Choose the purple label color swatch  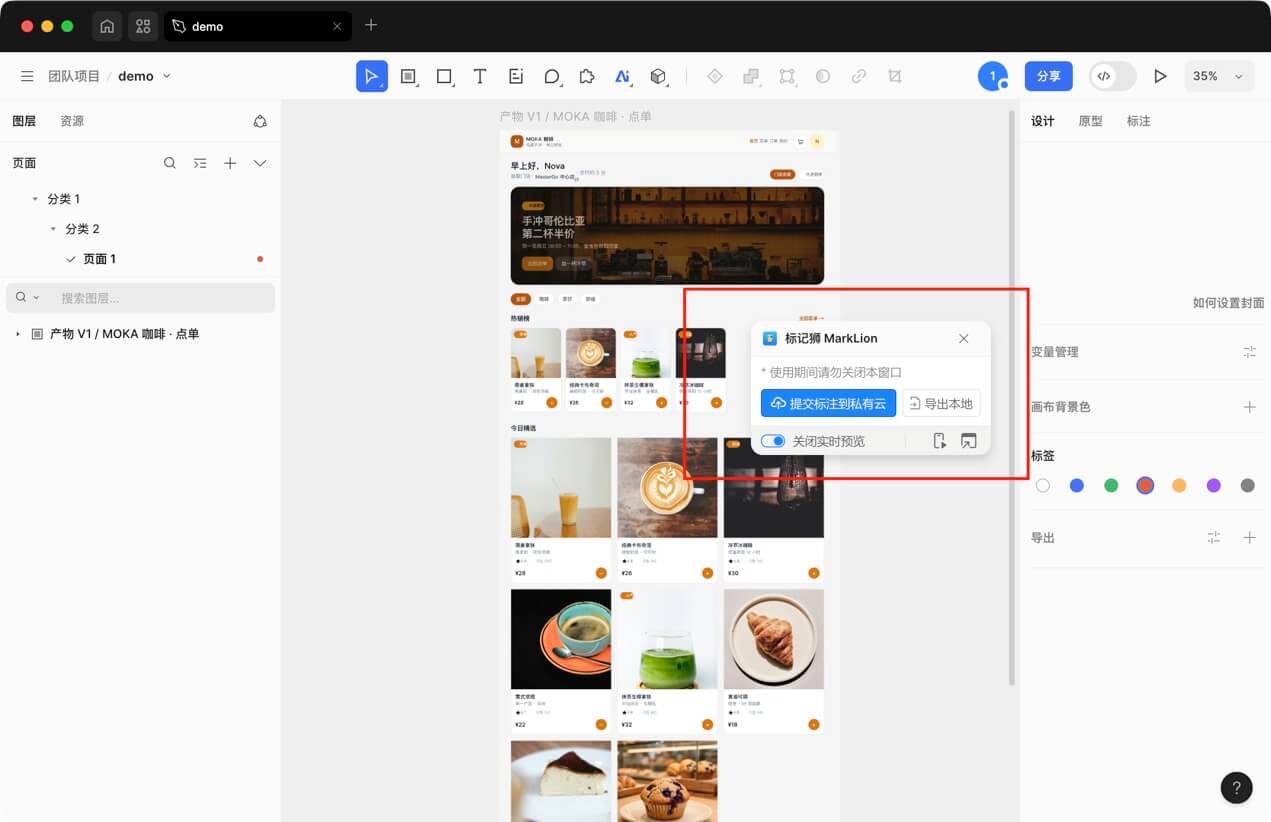[1213, 486]
